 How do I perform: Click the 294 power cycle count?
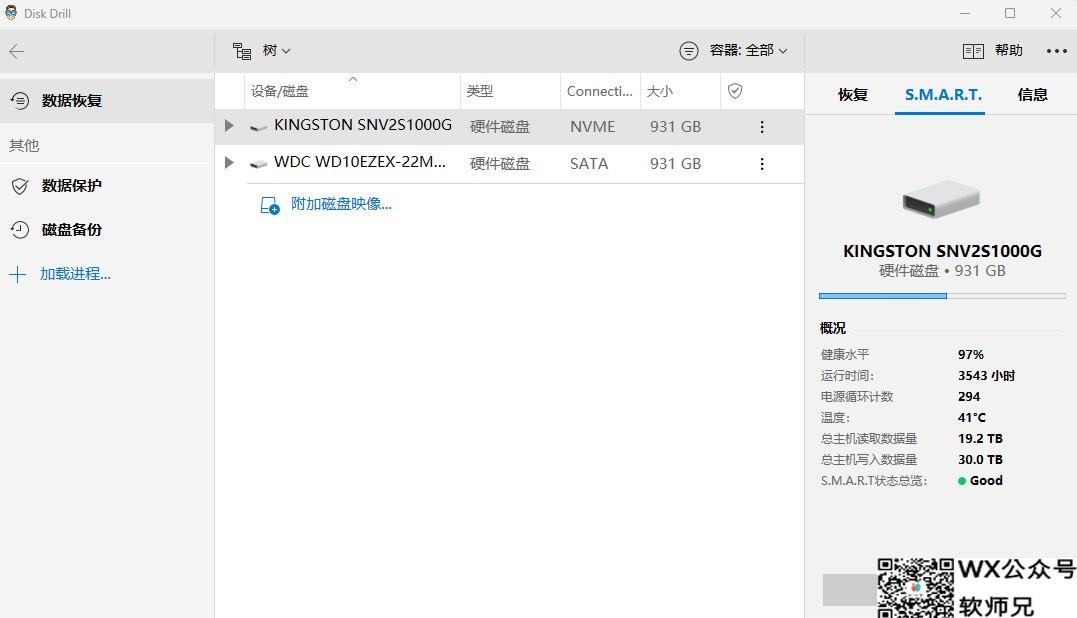pos(968,397)
